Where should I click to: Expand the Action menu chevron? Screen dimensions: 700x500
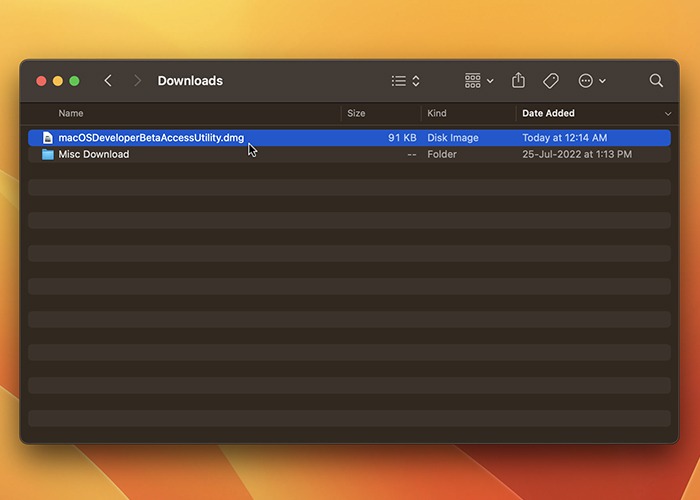(x=602, y=81)
